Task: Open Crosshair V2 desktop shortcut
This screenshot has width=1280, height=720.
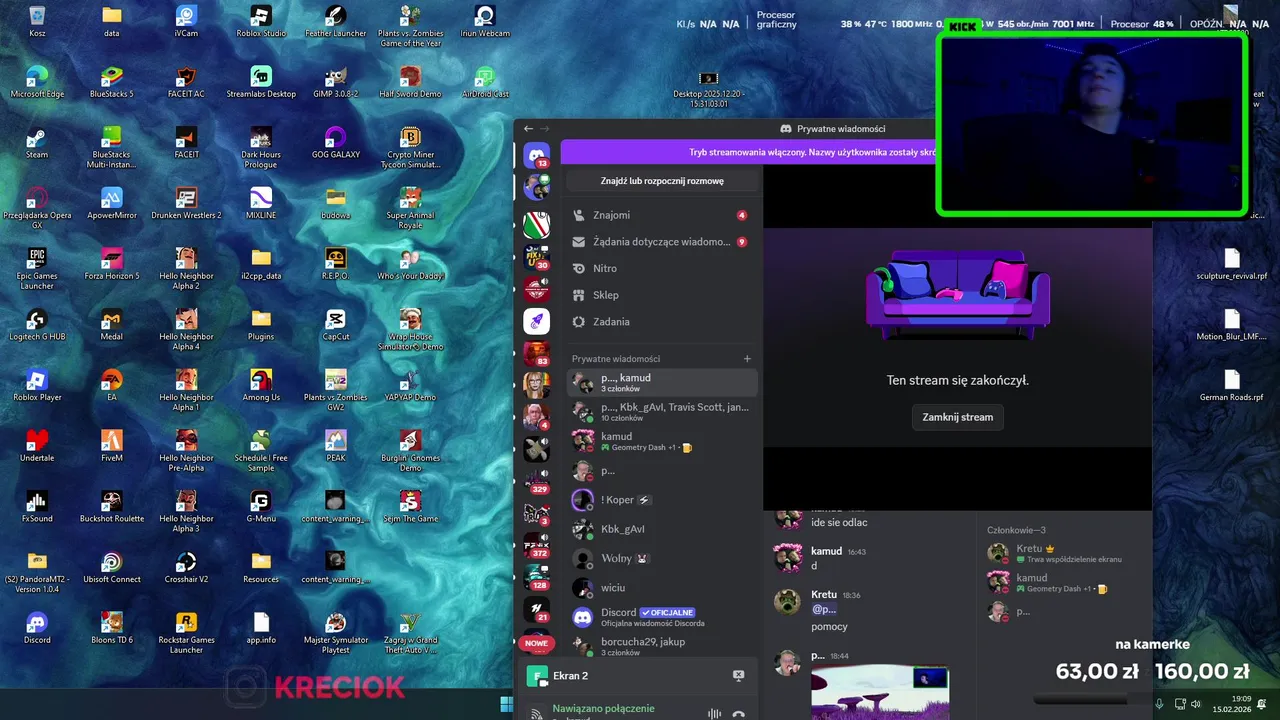Action: (186, 567)
